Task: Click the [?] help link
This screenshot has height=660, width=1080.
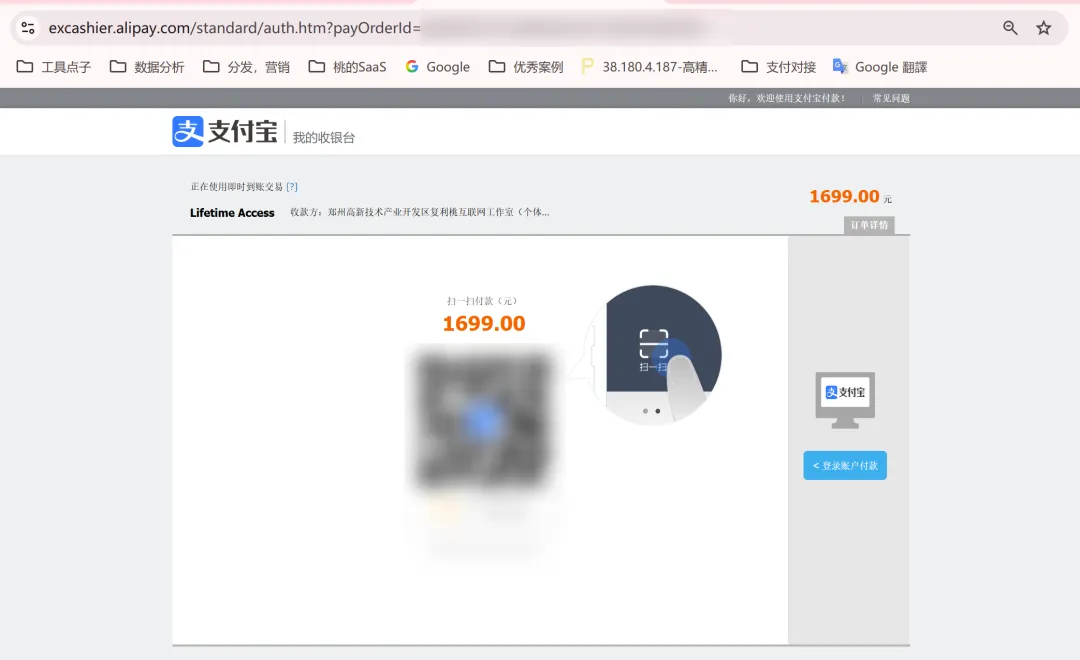Action: pyautogui.click(x=292, y=186)
